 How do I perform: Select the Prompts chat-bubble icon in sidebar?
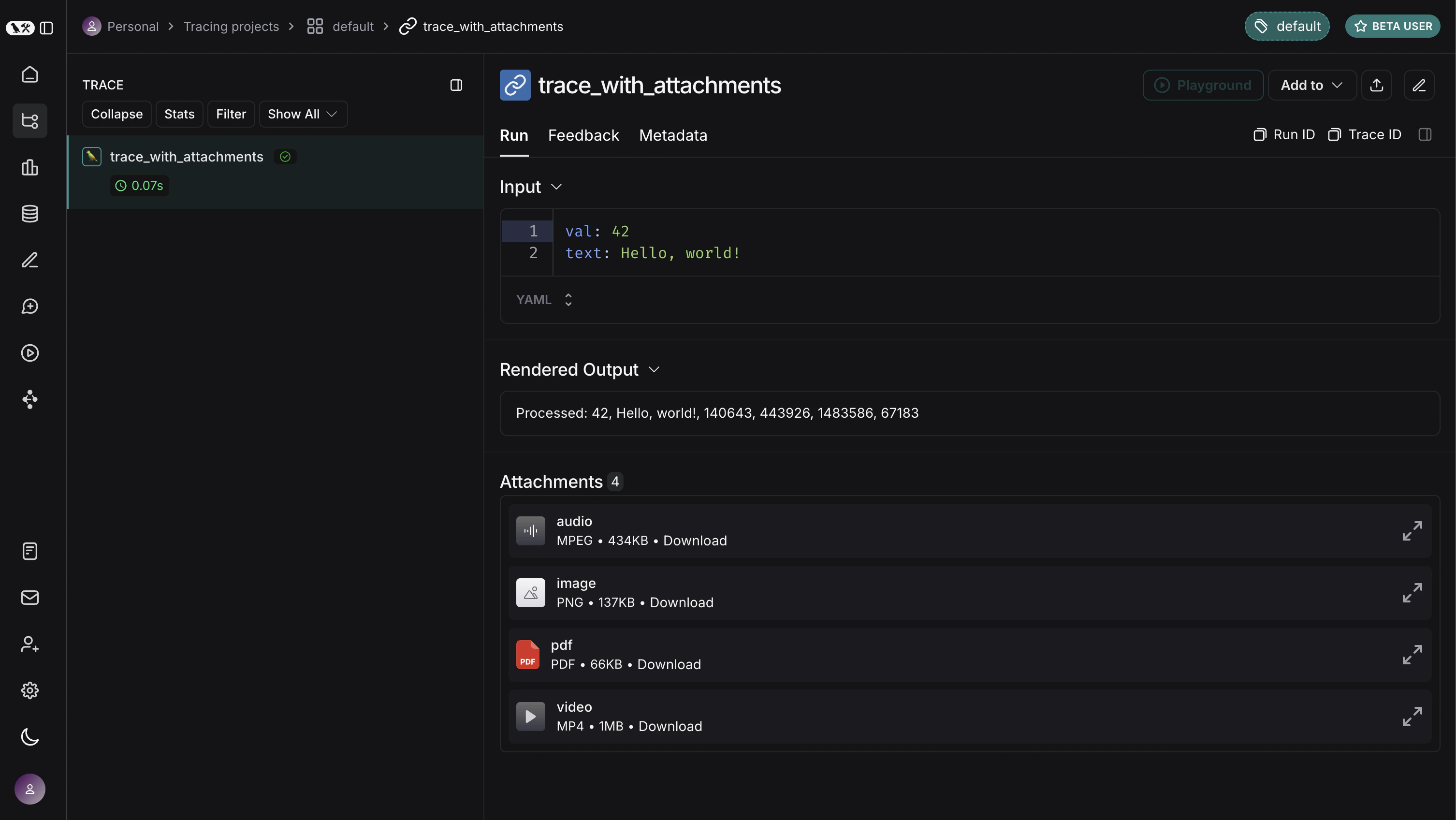(29, 307)
